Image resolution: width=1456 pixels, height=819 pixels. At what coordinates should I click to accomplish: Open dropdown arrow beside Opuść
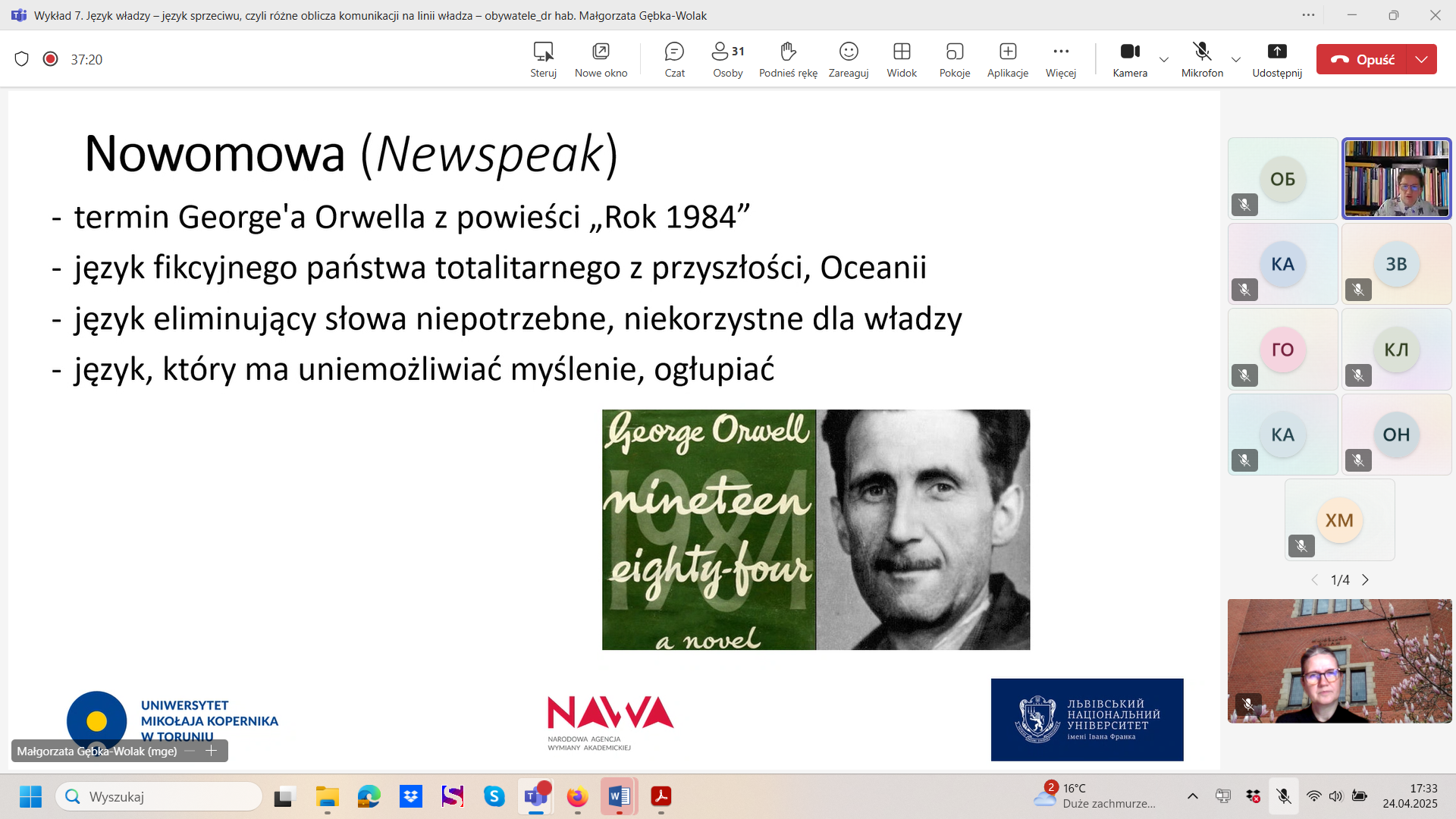point(1422,59)
